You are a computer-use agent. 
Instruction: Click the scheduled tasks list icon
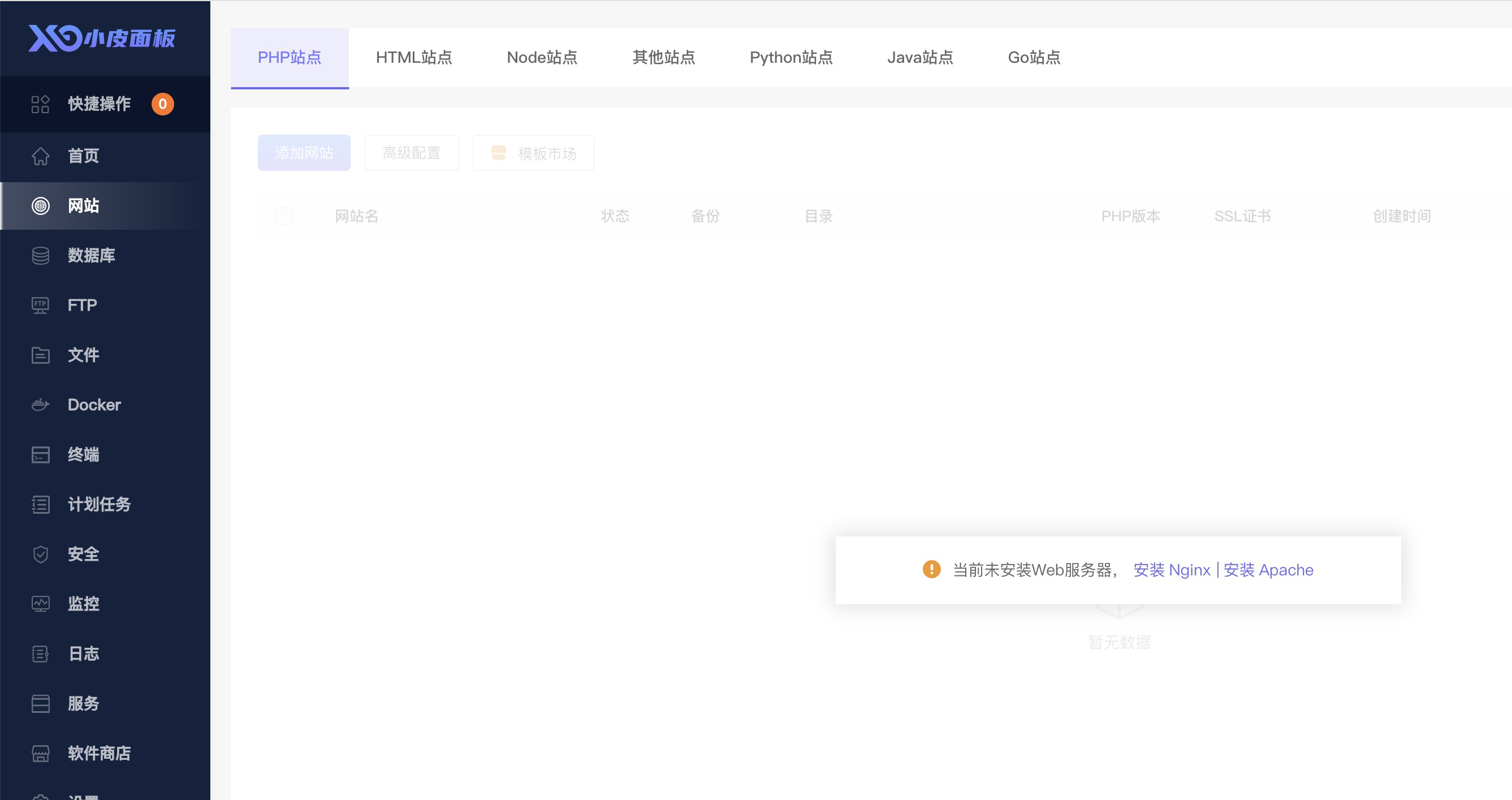click(x=40, y=505)
